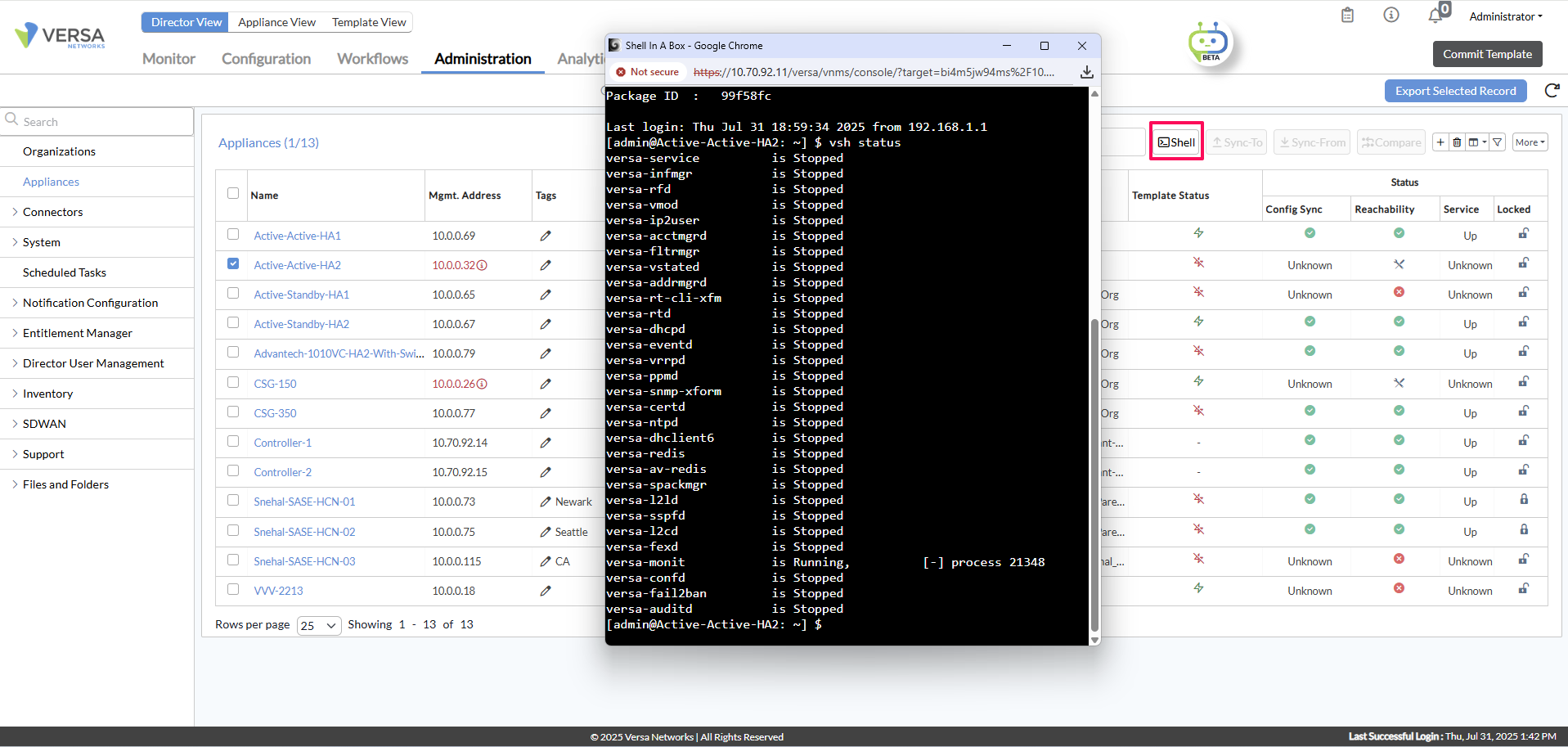Open Organizations in the sidebar
The height and width of the screenshot is (747, 1568).
coord(59,151)
